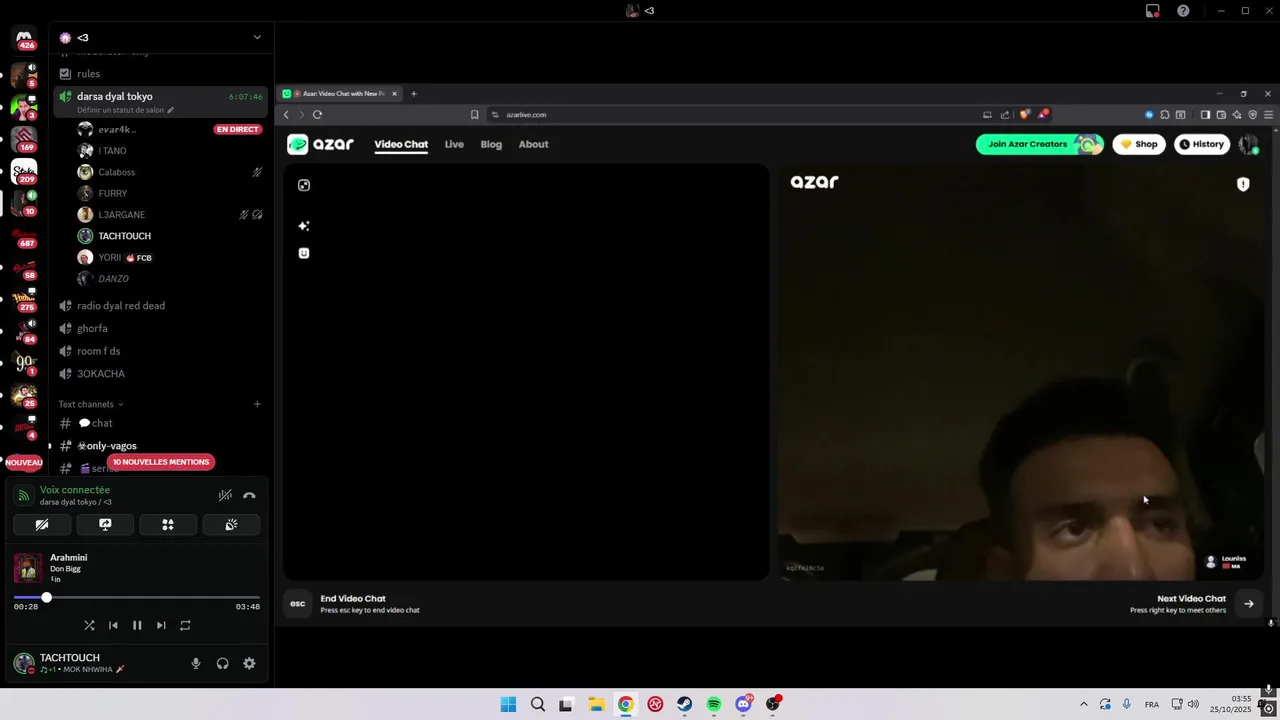Open the browser hamburger menu

tap(1268, 115)
